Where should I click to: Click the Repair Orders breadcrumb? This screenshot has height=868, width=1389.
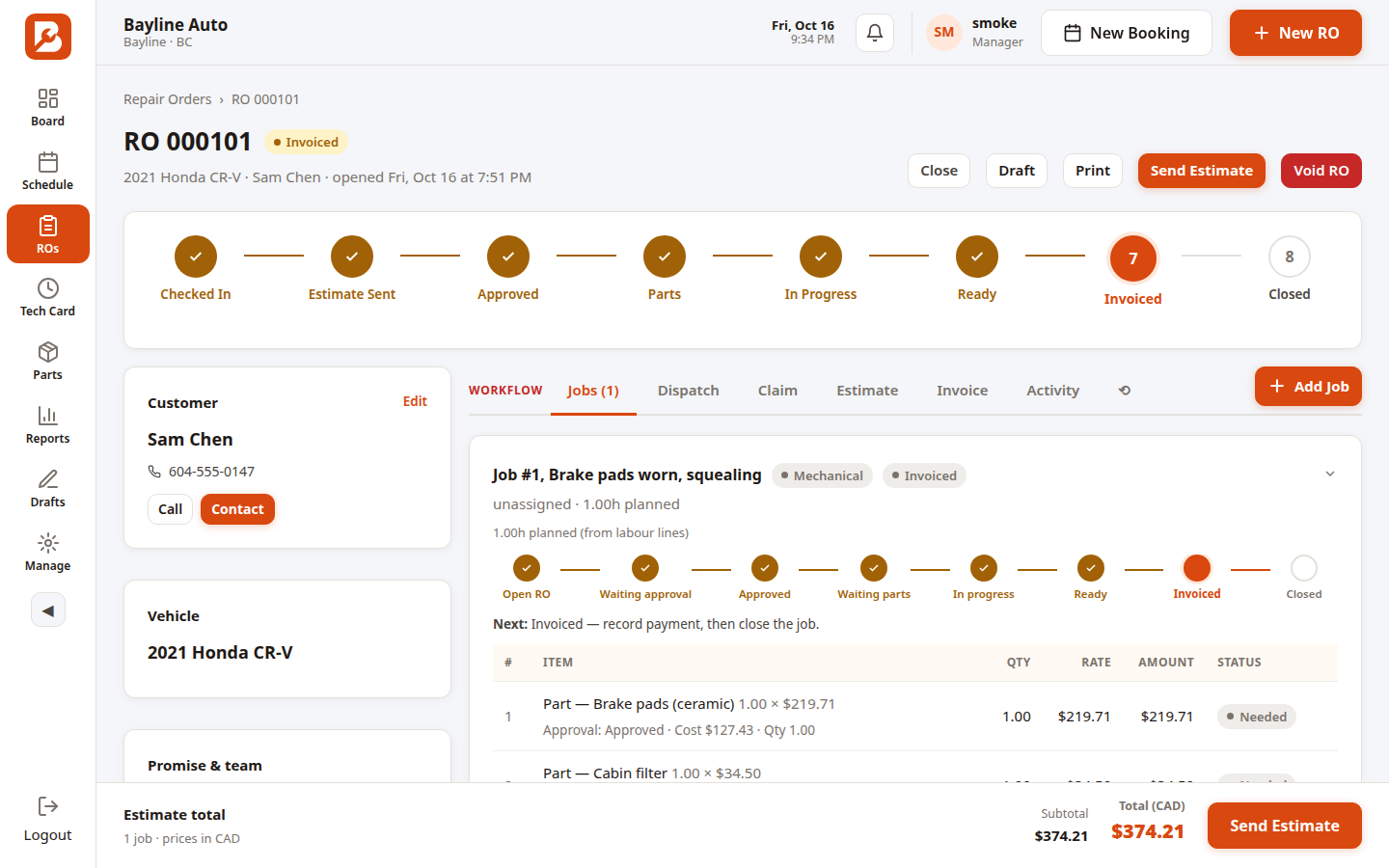click(x=168, y=99)
